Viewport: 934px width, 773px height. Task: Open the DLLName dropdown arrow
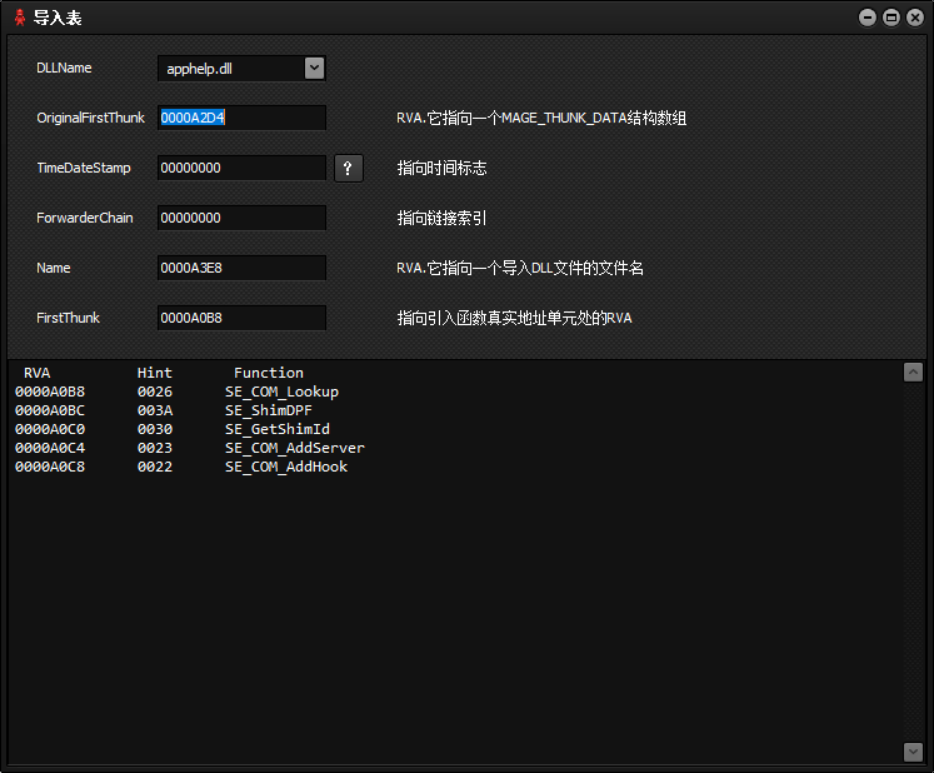point(315,68)
